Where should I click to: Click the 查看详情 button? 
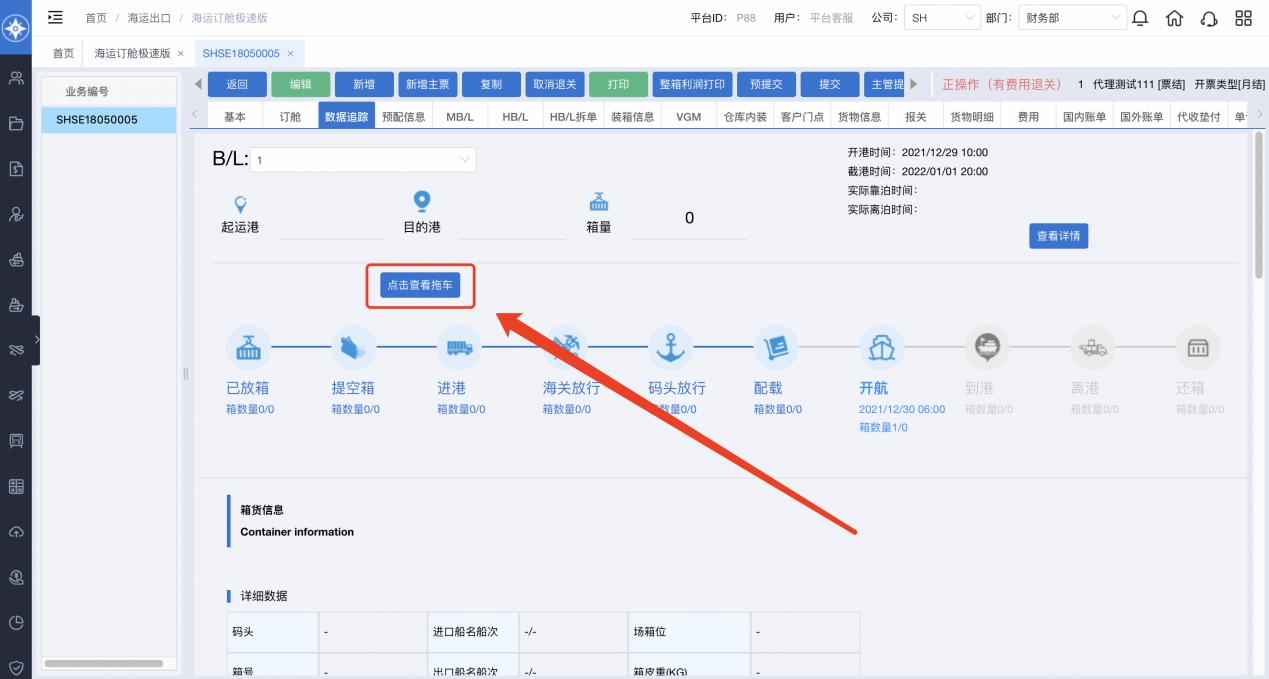[1058, 236]
